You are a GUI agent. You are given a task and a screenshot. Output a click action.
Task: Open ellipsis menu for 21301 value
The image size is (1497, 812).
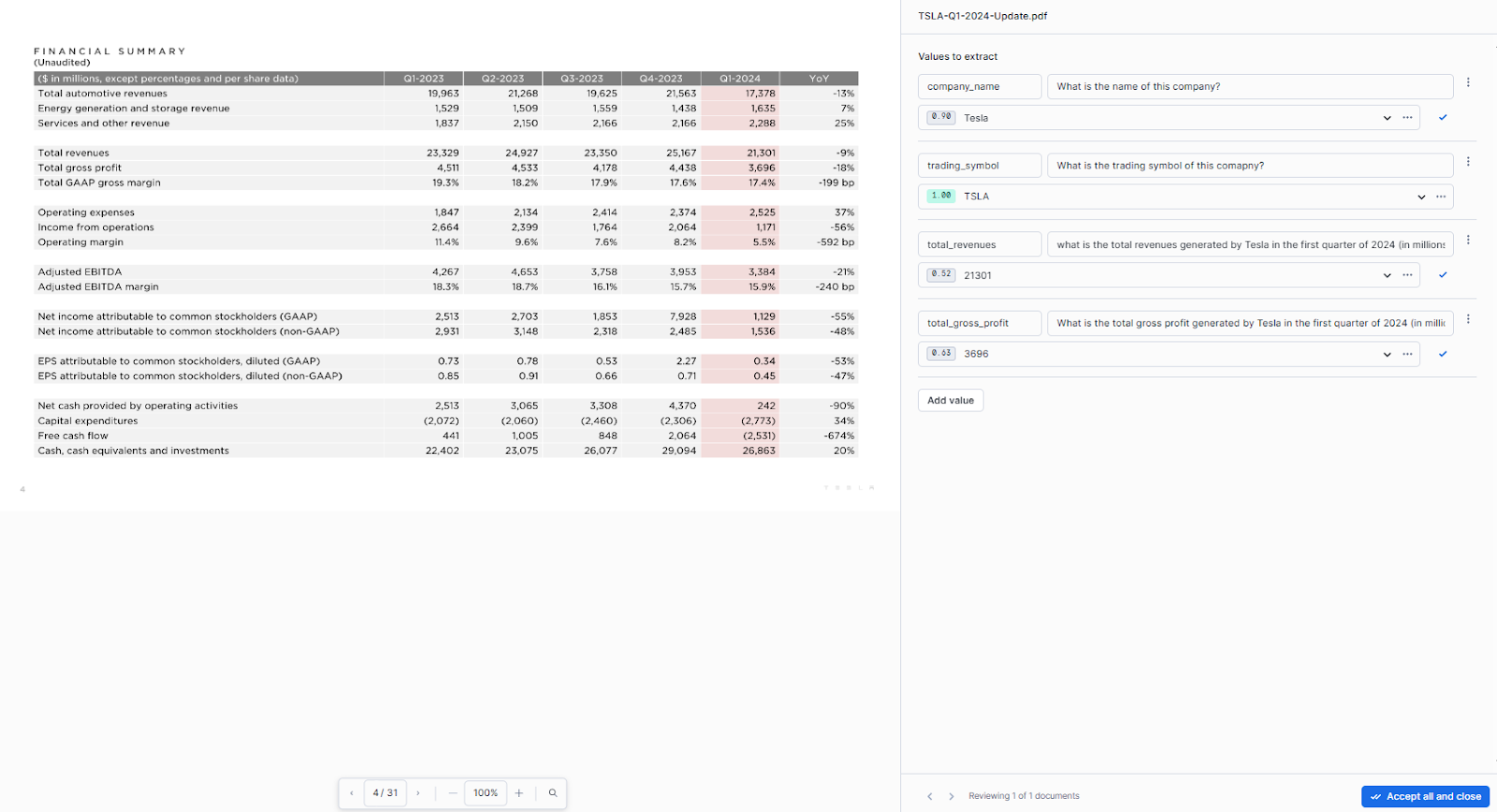coord(1407,275)
